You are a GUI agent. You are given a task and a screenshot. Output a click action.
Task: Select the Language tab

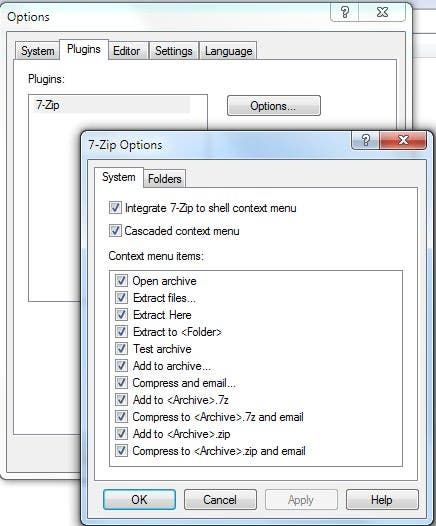(228, 51)
